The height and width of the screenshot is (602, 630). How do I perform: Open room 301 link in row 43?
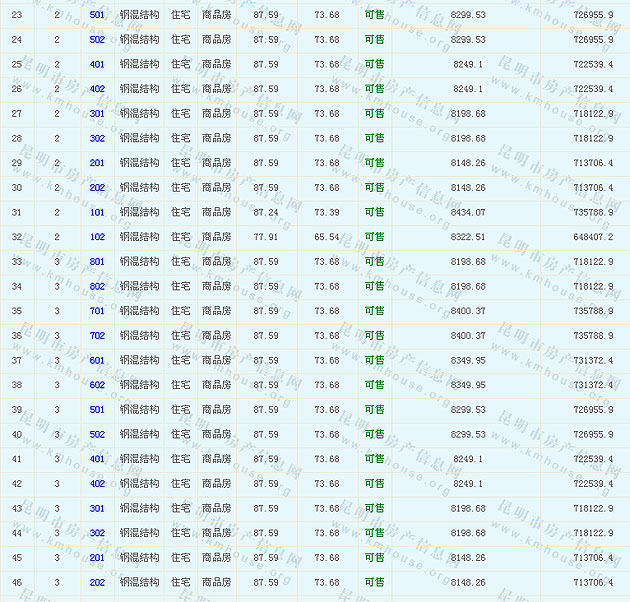tap(97, 508)
